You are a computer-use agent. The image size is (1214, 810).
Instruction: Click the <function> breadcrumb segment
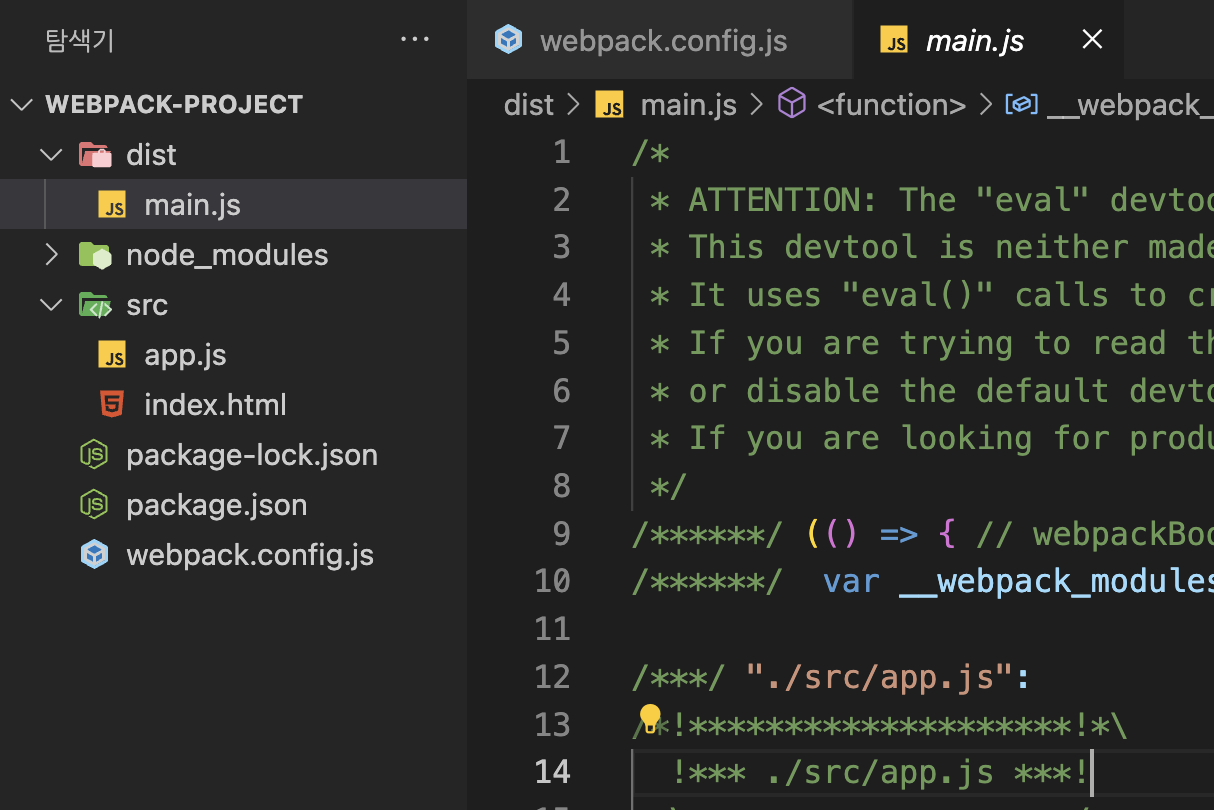pos(892,104)
